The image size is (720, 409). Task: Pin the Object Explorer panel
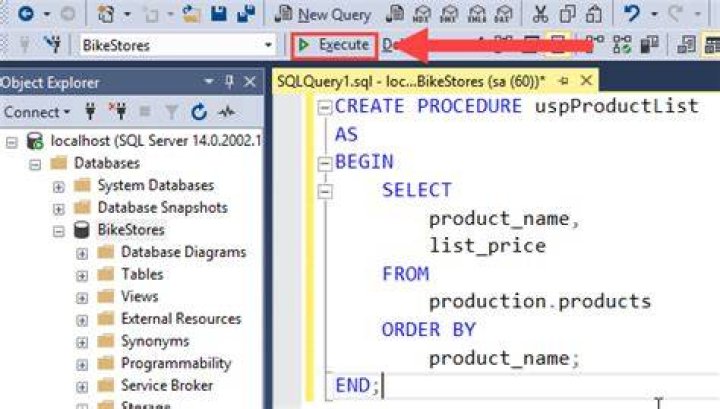(x=230, y=82)
